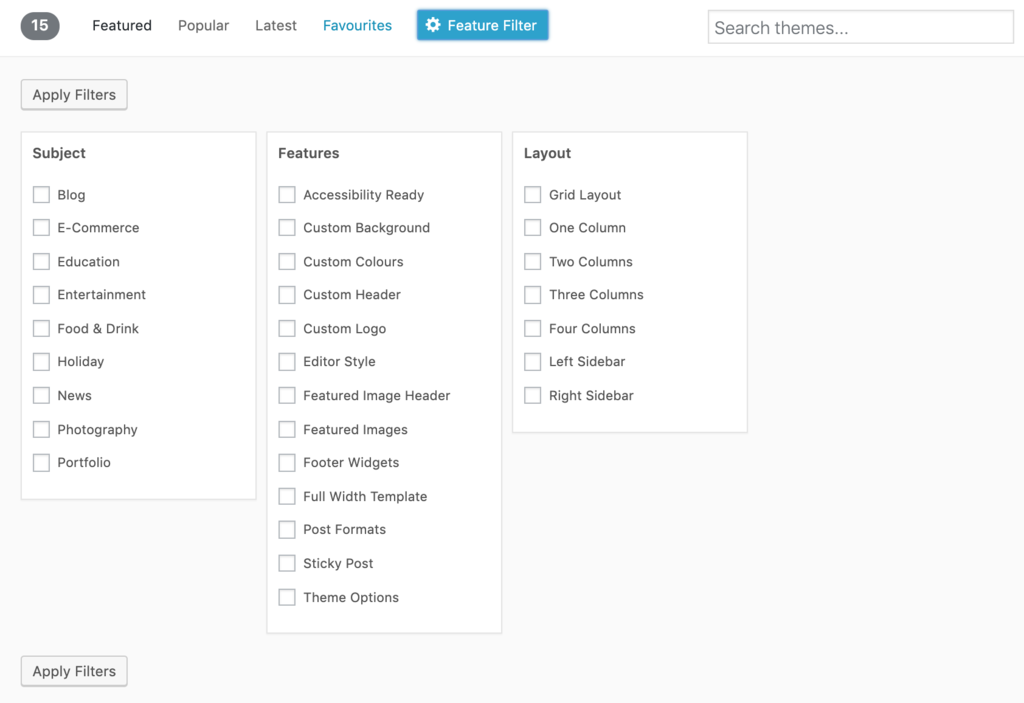
Task: Close the Feature Filter panel
Action: (x=482, y=25)
